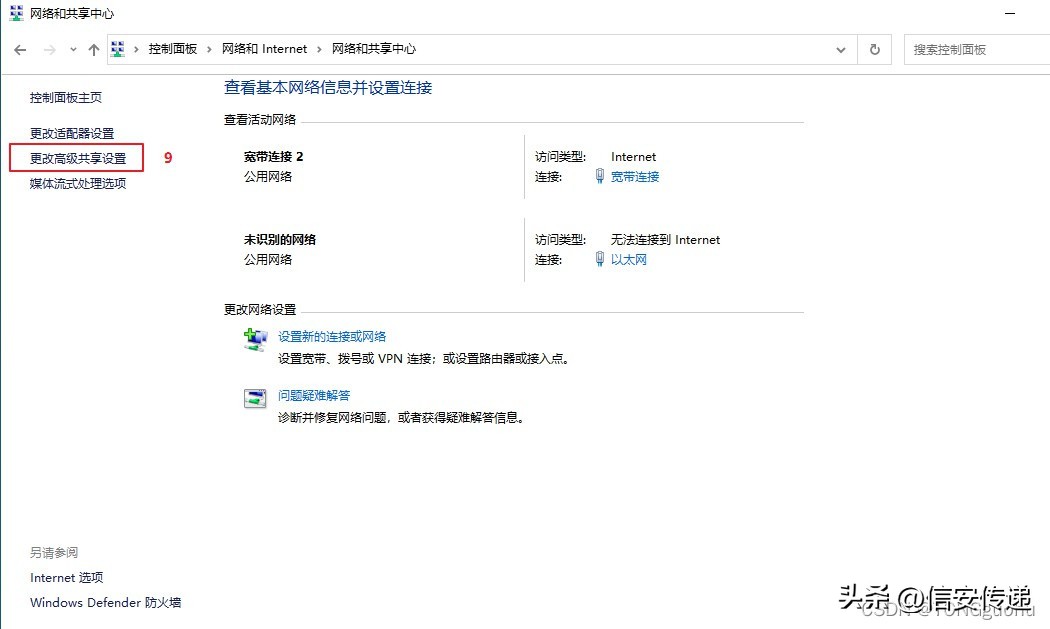Open the address bar history dropdown
Screen dimensions: 1050x629
(x=841, y=48)
